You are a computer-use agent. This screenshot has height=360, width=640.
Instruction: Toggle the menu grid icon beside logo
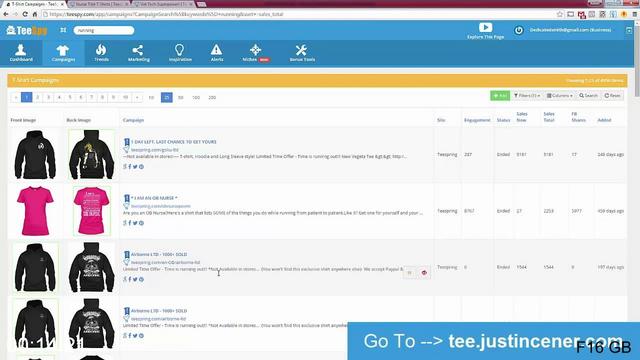click(x=63, y=30)
